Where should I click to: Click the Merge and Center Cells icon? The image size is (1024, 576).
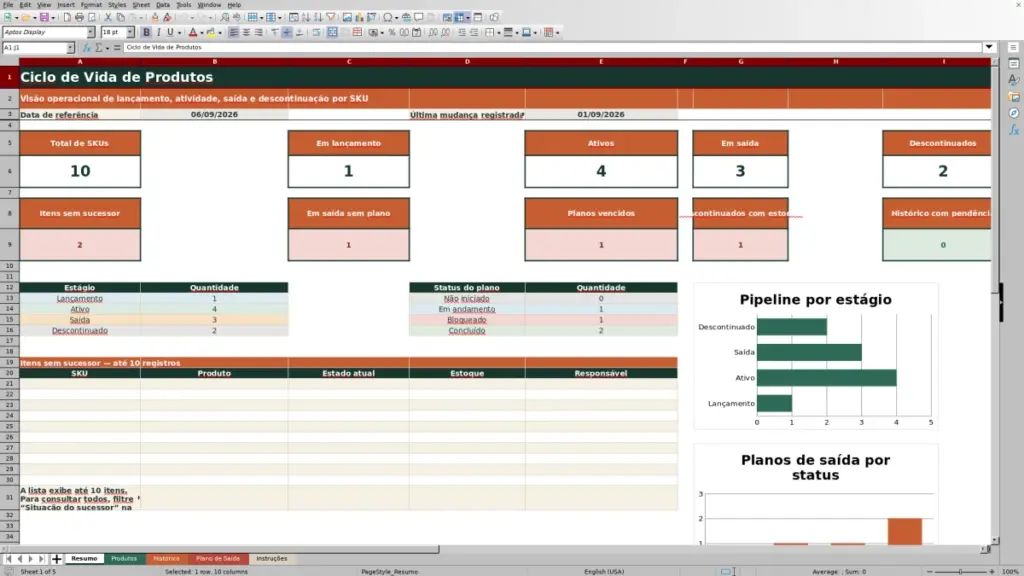point(332,32)
